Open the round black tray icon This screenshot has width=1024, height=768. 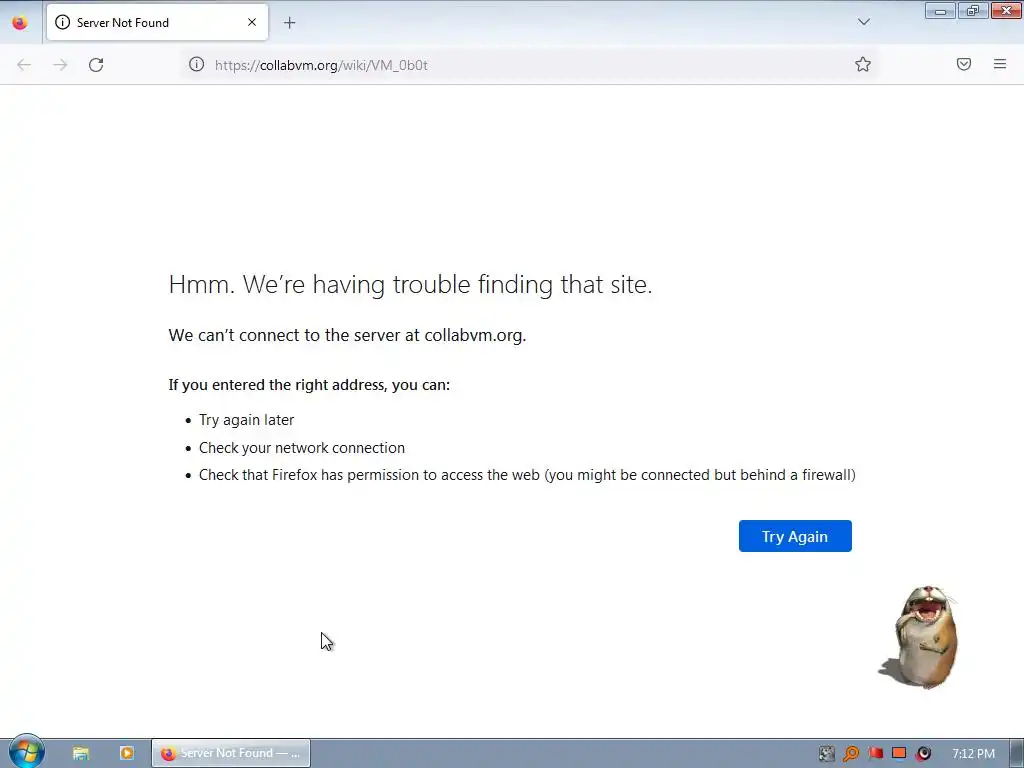[x=923, y=754]
